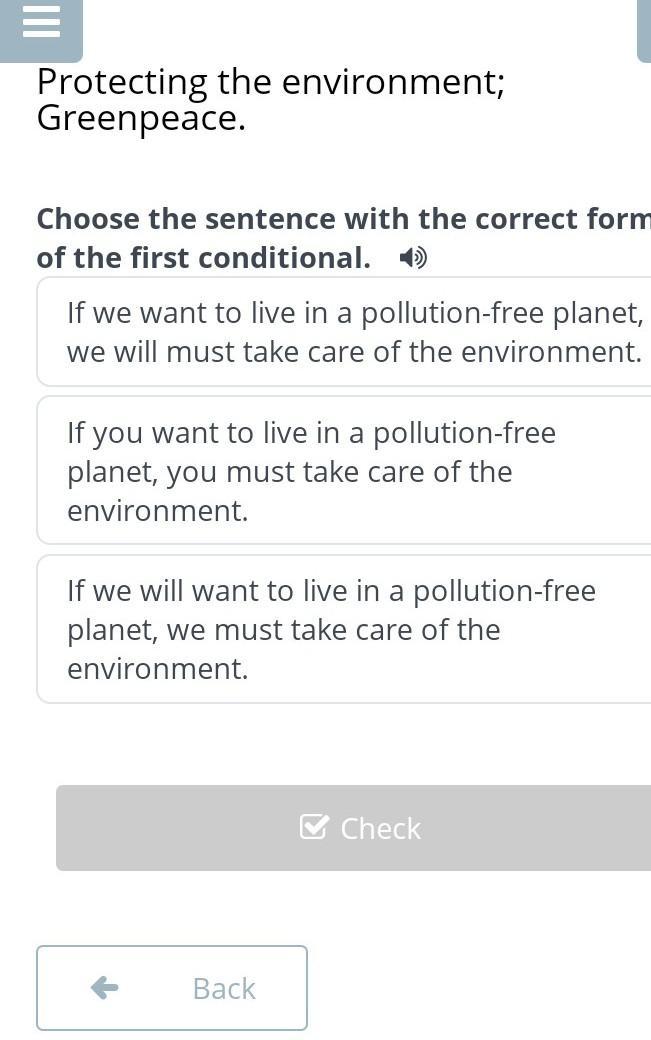Play the question audio with the speaker icon
Viewport: 651px width, 1040px height.
point(412,258)
